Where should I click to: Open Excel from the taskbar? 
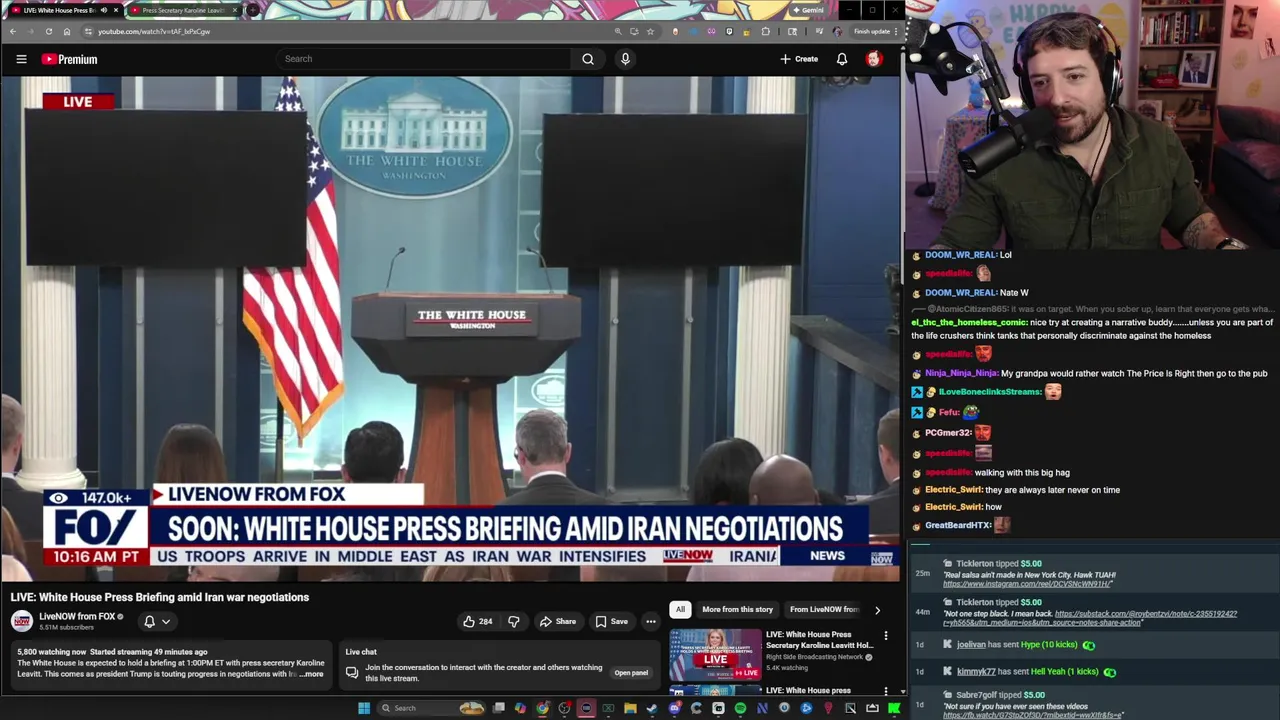[608, 708]
